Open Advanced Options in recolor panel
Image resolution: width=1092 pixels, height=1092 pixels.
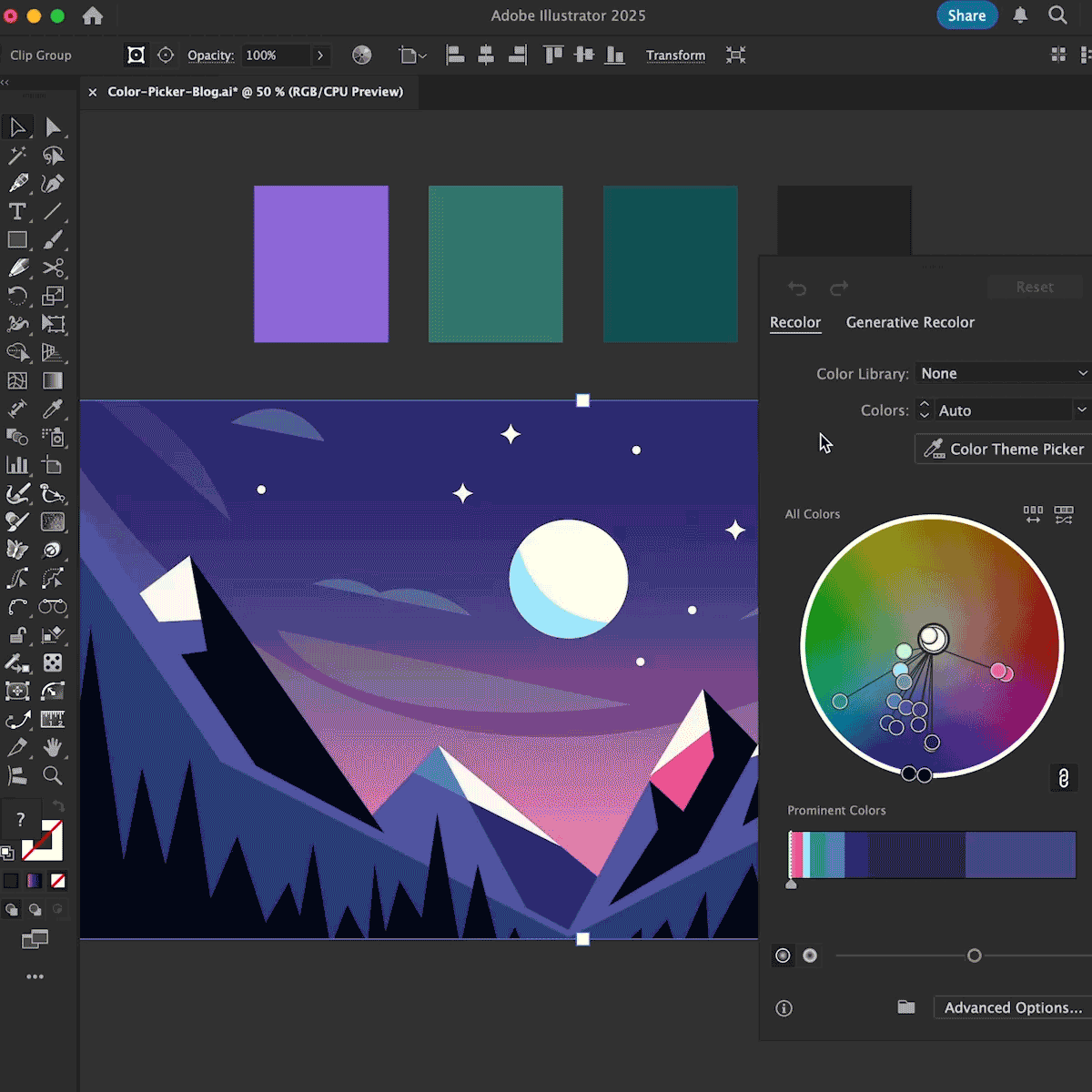click(1012, 1007)
